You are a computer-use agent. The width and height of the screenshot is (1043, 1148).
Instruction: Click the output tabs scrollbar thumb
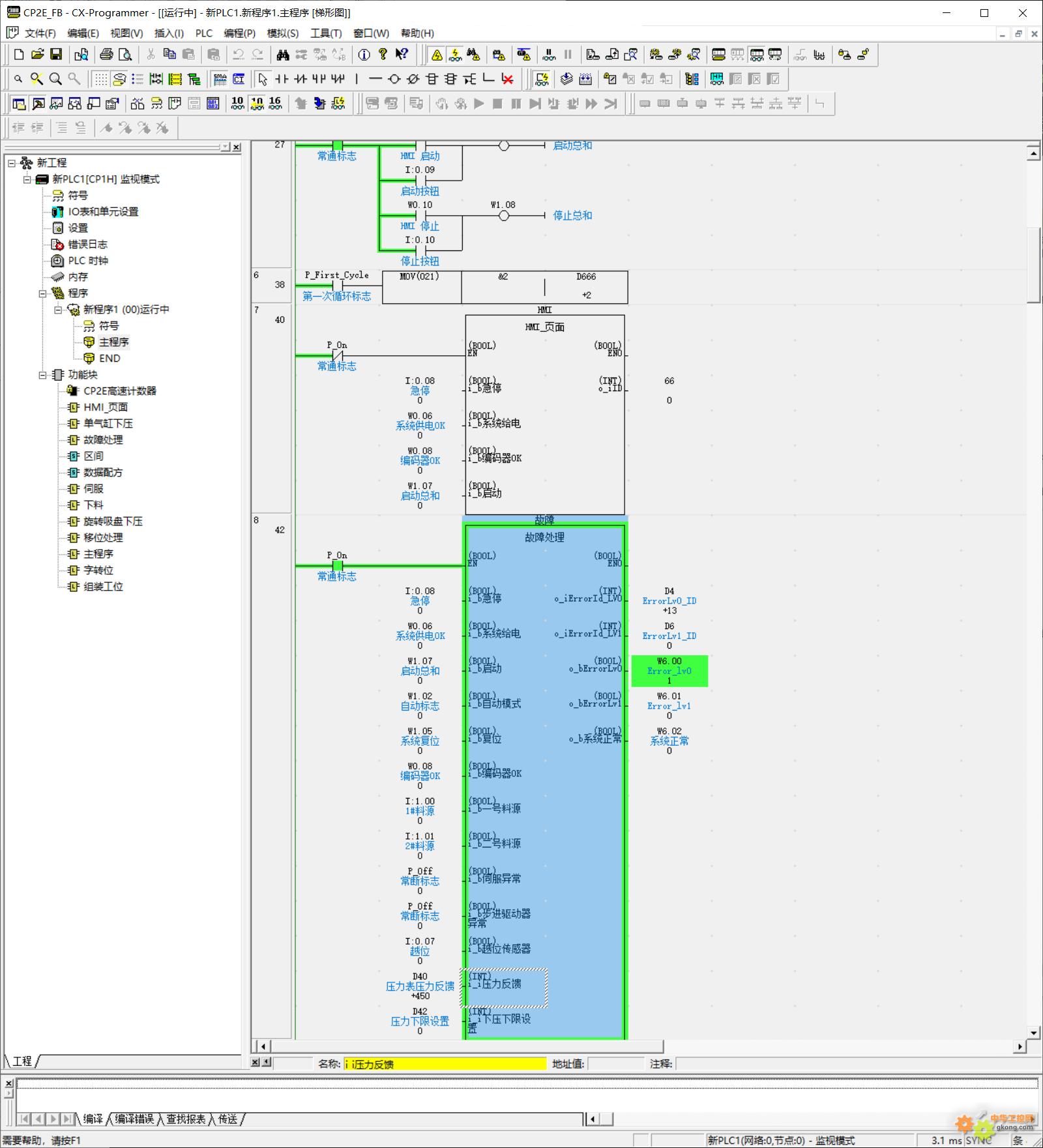(x=606, y=1119)
